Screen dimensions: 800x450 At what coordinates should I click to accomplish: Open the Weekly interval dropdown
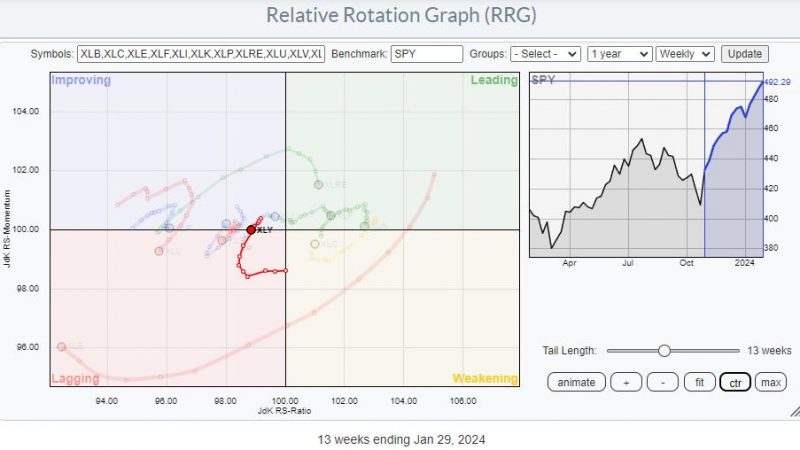[684, 54]
